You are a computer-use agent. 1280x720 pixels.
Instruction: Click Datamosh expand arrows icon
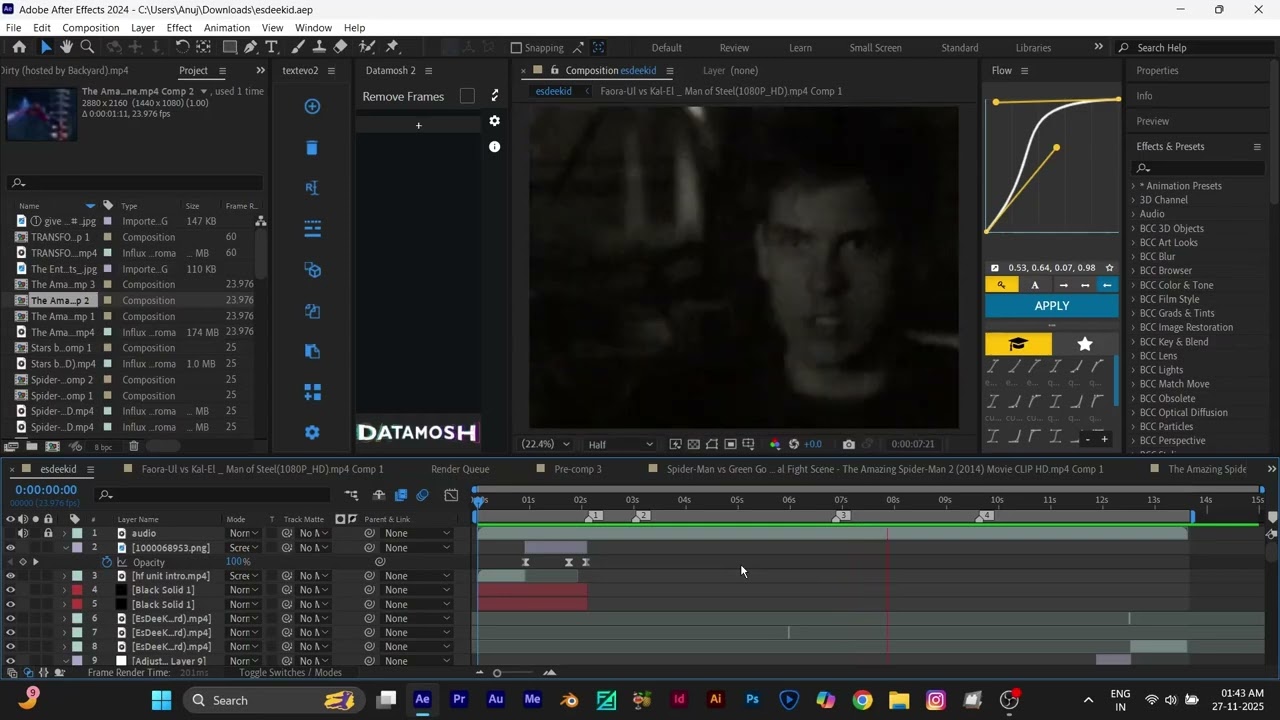coord(494,96)
